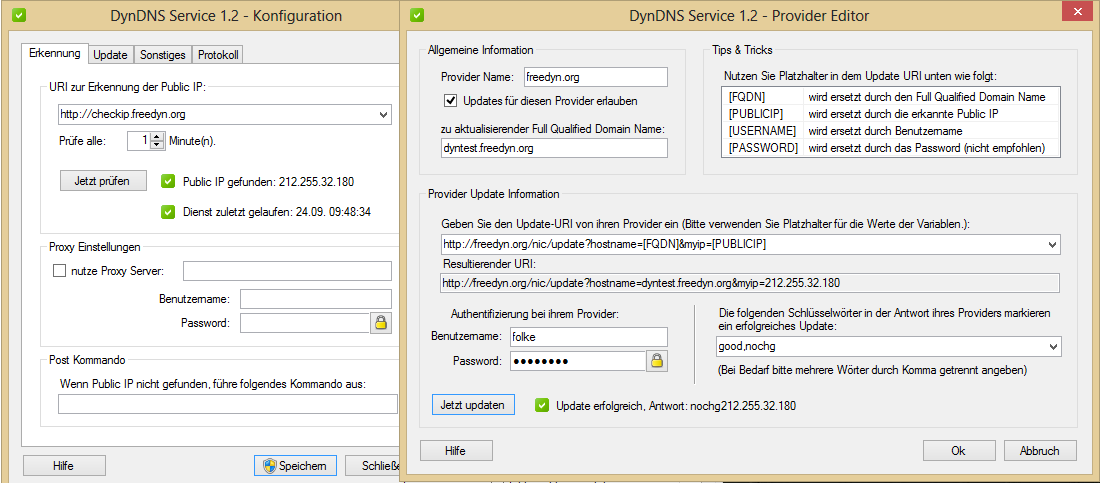Switch to the Update tab

pos(110,55)
